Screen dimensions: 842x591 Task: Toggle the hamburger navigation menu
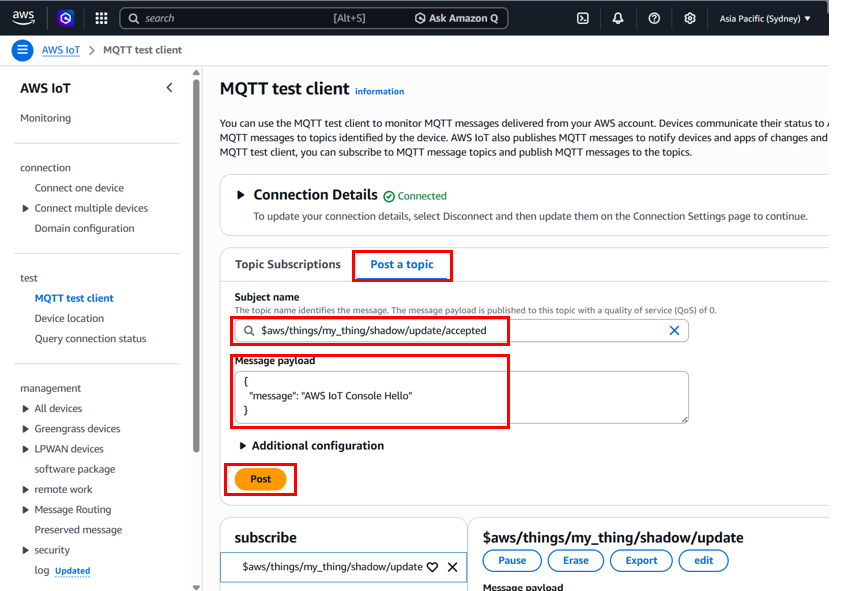click(x=22, y=50)
